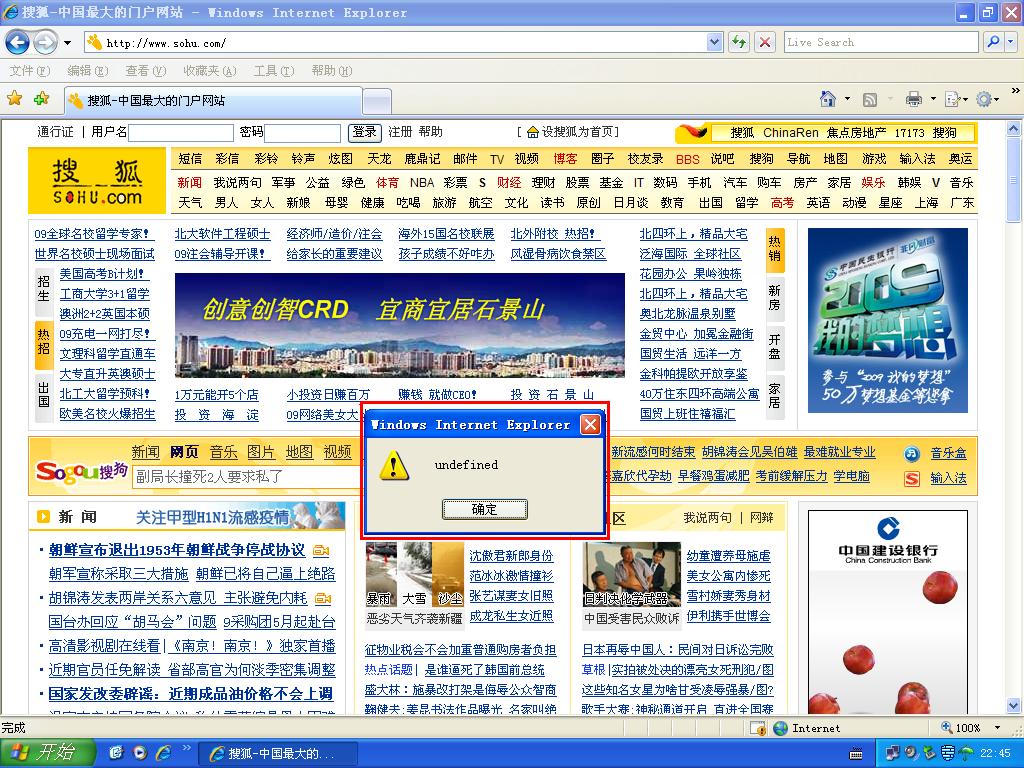The image size is (1024, 768).
Task: Click the 搜狐 taskbar window button
Action: tap(277, 754)
